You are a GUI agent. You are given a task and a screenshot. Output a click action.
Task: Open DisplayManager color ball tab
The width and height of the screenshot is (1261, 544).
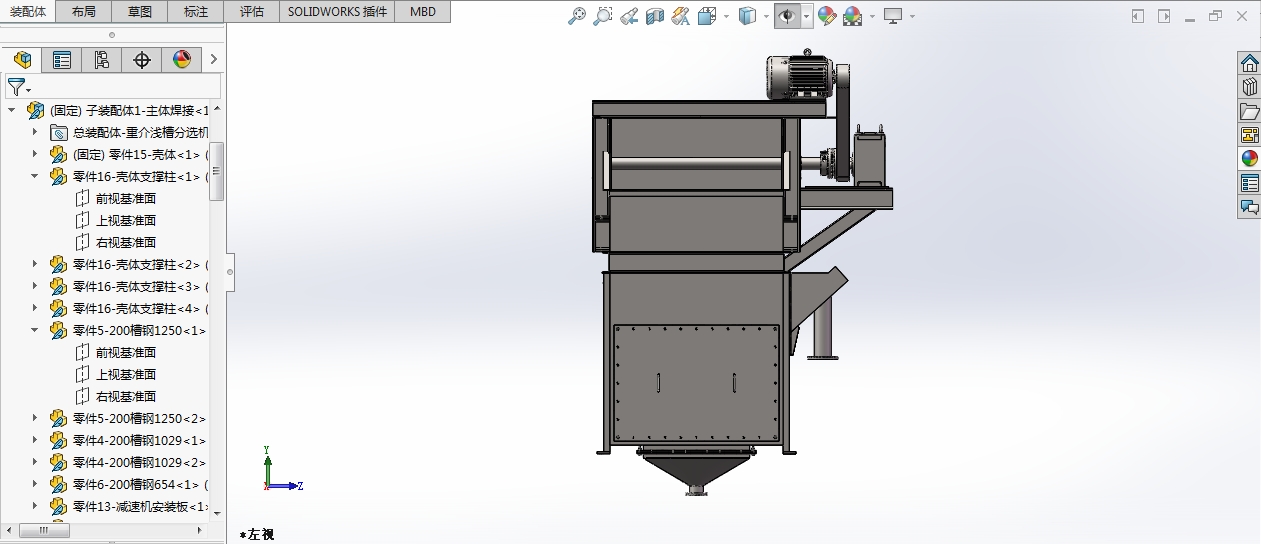click(x=182, y=60)
